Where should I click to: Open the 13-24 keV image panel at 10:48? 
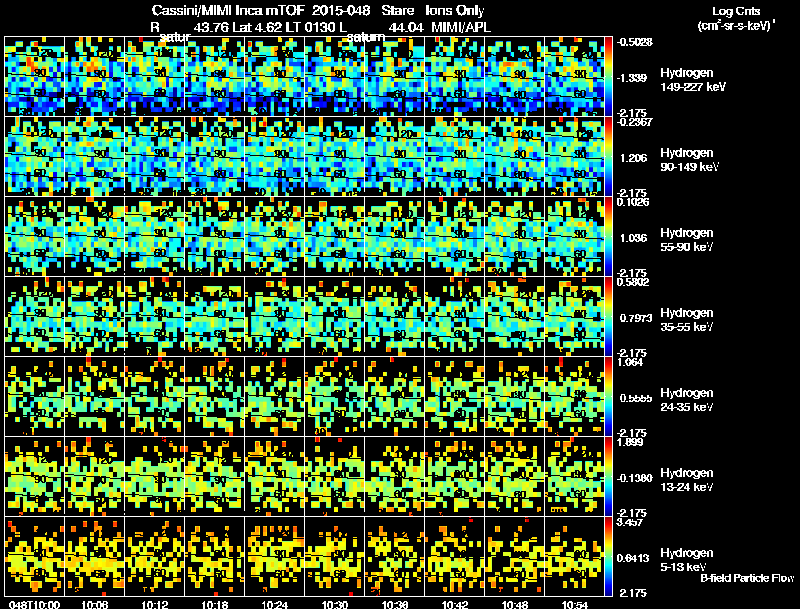515,477
